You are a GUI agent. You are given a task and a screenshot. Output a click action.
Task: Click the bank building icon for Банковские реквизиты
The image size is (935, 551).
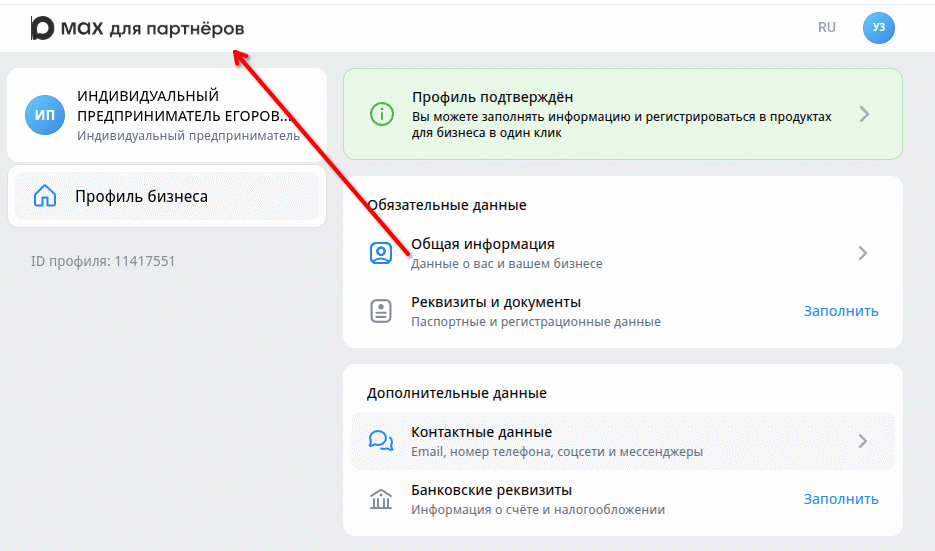tap(381, 499)
